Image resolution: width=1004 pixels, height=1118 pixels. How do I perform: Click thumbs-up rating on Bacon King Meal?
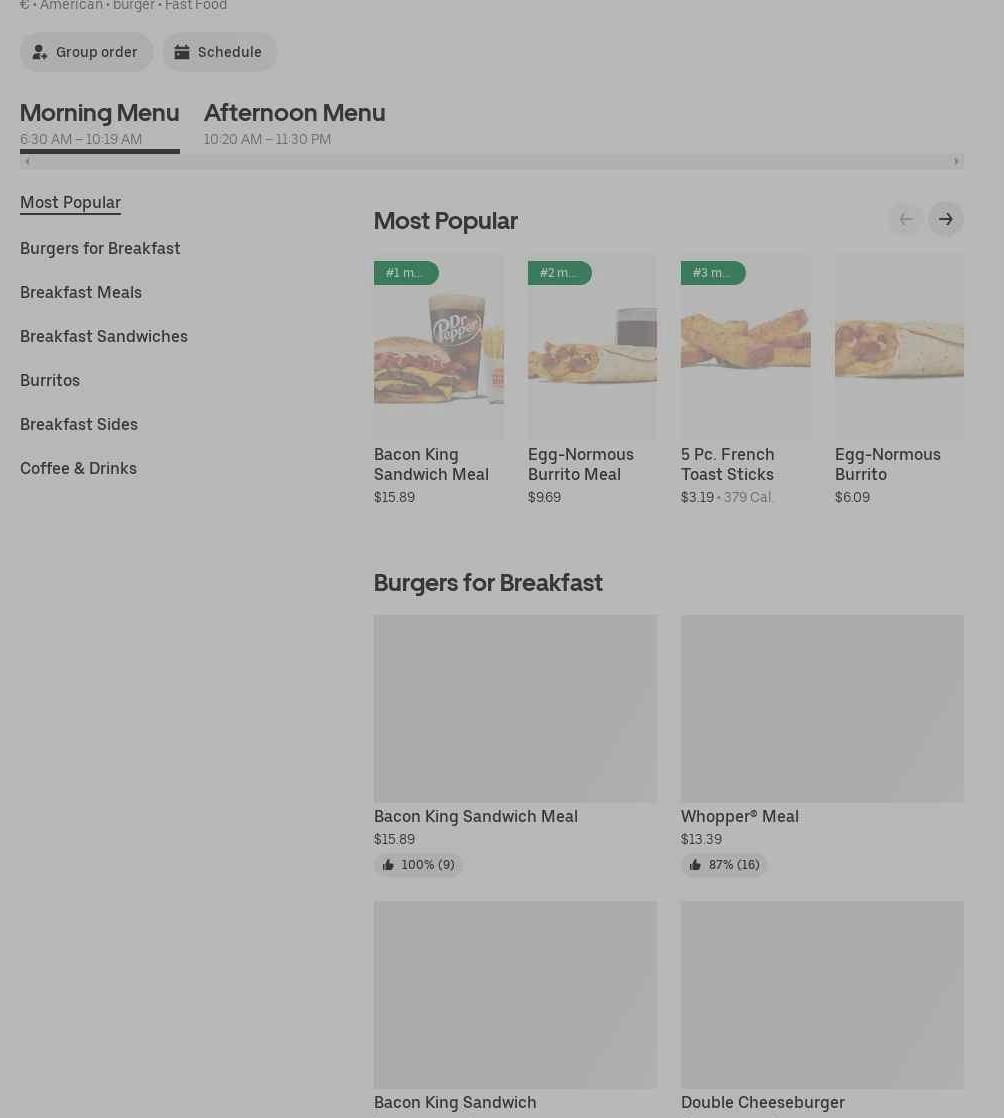point(388,865)
